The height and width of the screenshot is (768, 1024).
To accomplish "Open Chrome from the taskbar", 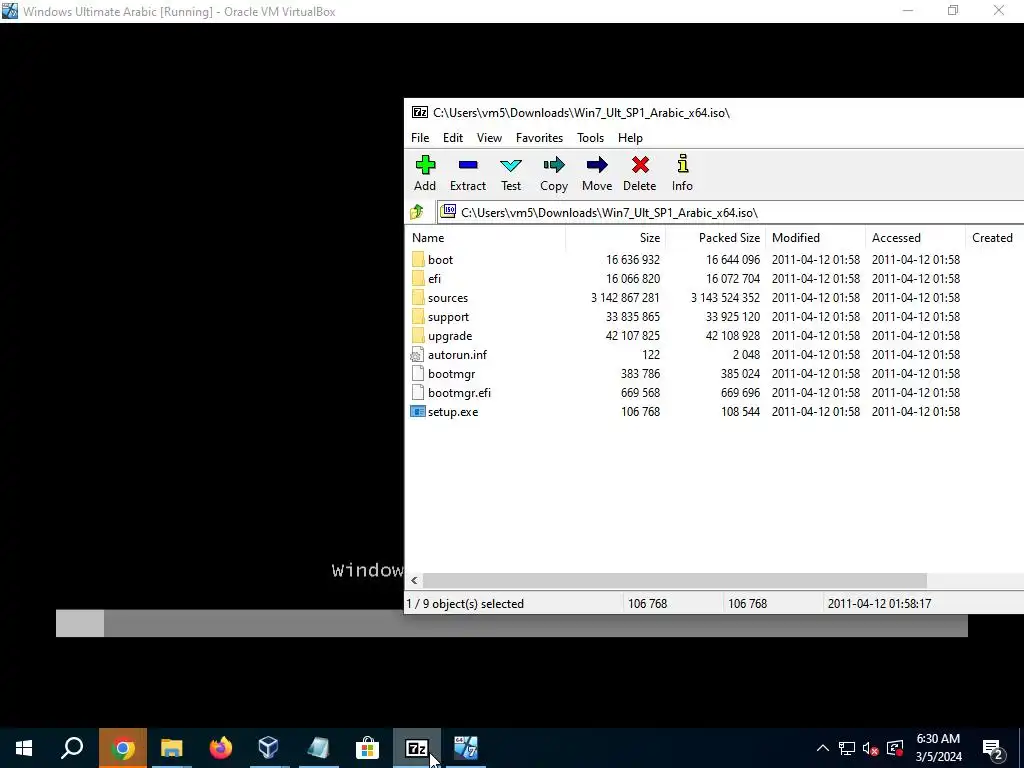I will click(123, 748).
